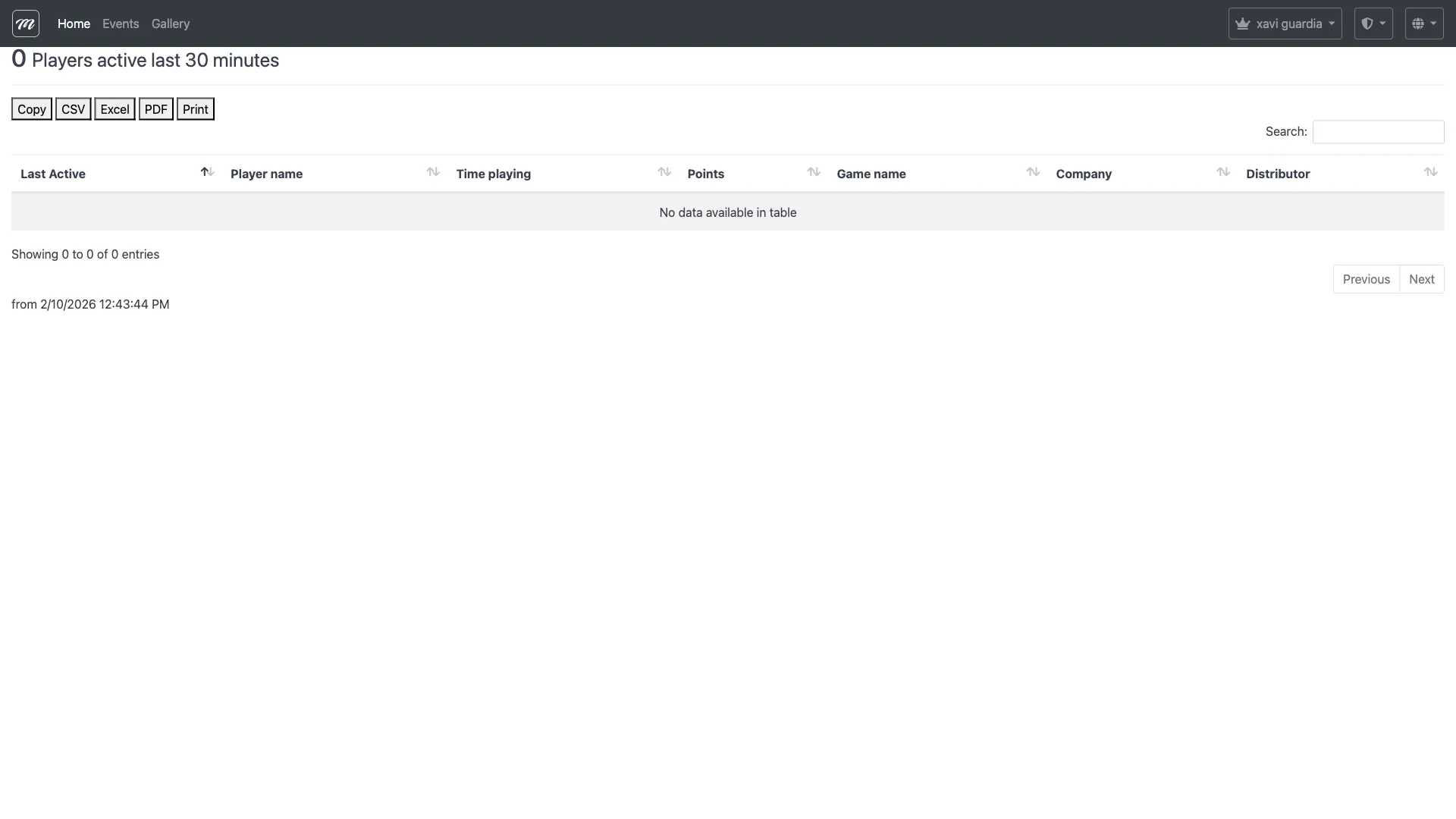Export table to Excel

click(115, 109)
